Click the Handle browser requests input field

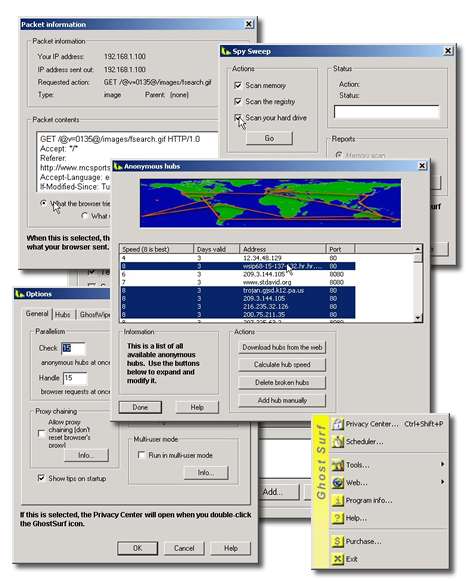pyautogui.click(x=75, y=378)
